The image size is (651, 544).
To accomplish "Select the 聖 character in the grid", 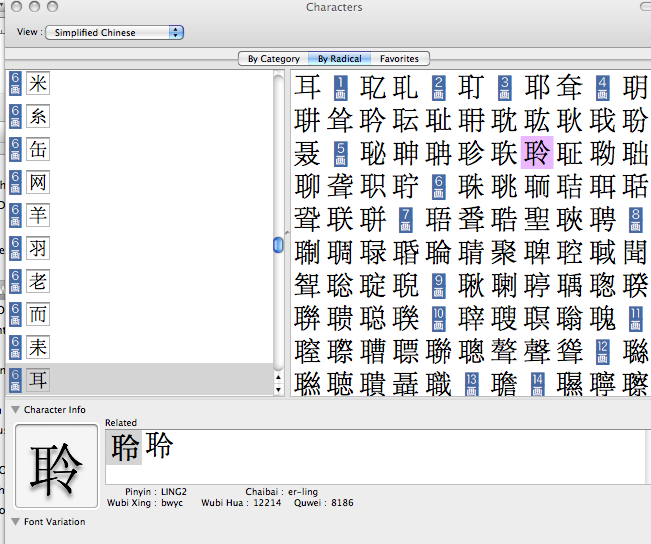I will (537, 218).
